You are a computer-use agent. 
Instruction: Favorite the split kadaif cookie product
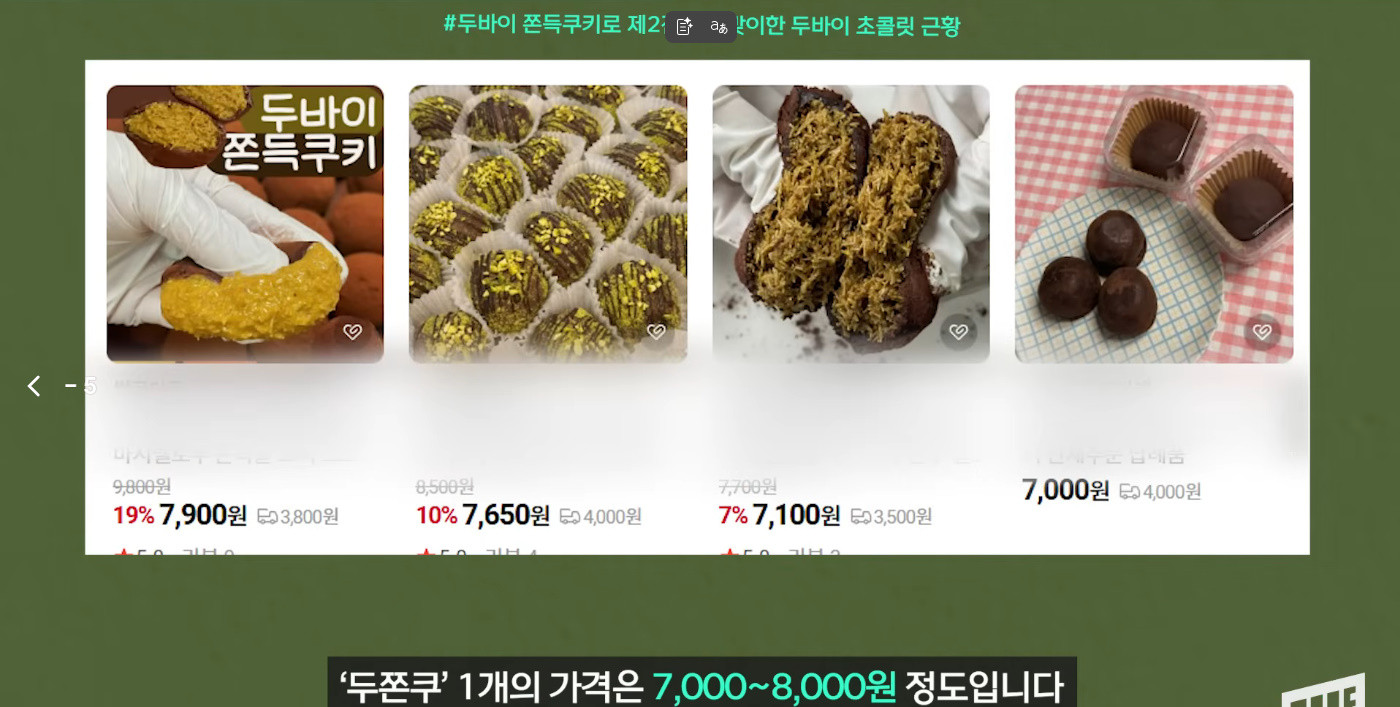click(958, 332)
